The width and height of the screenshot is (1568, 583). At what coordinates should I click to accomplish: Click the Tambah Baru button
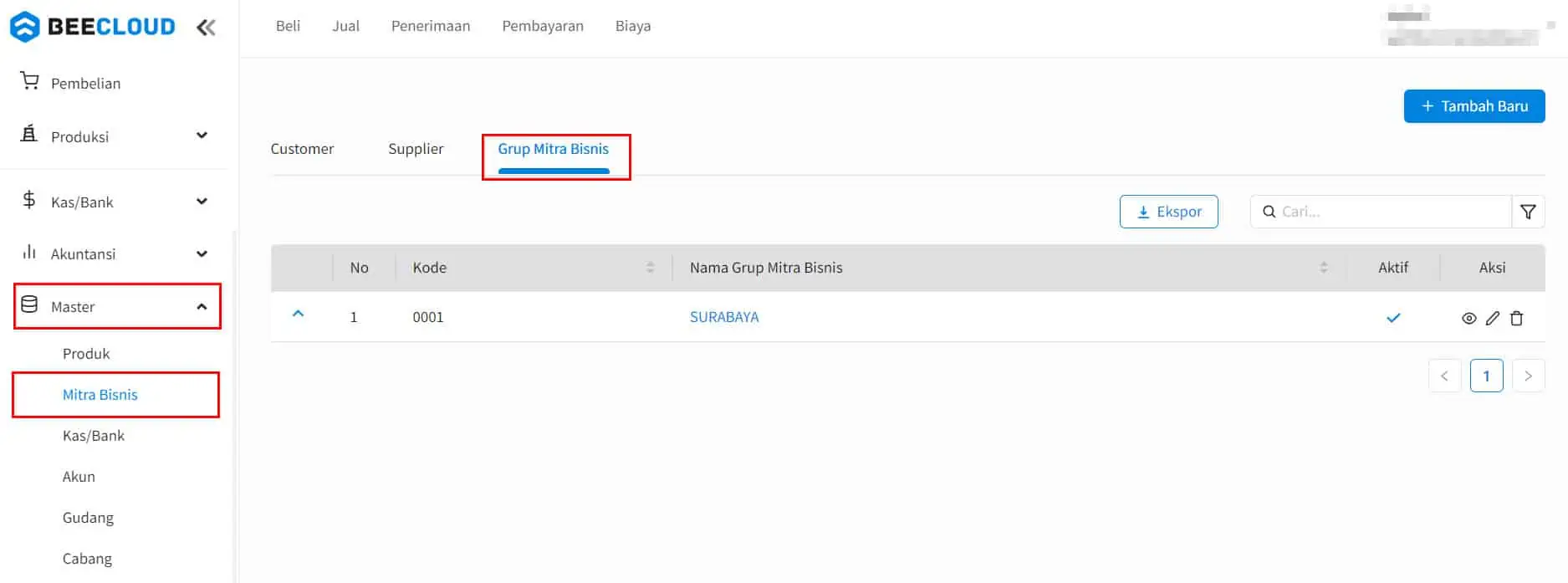1474,106
